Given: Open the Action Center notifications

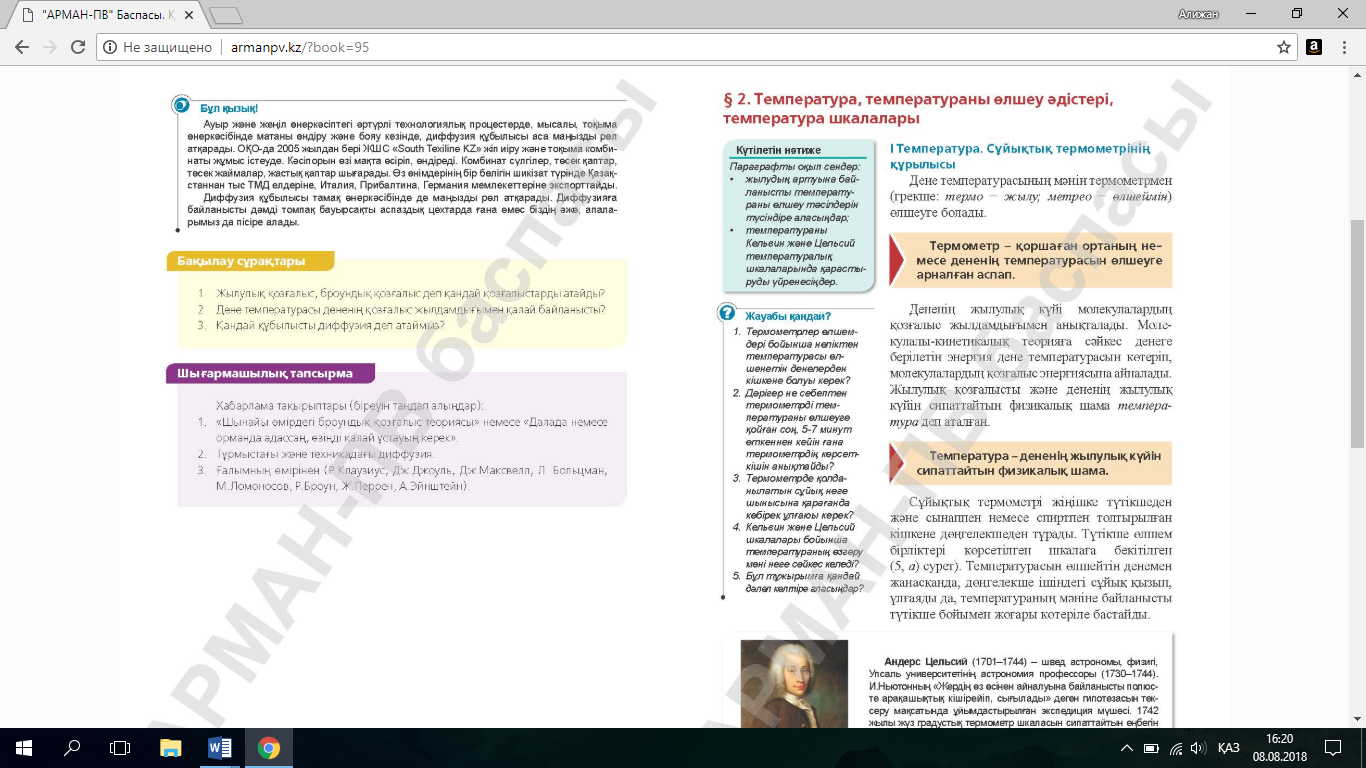Looking at the screenshot, I should pos(1332,747).
